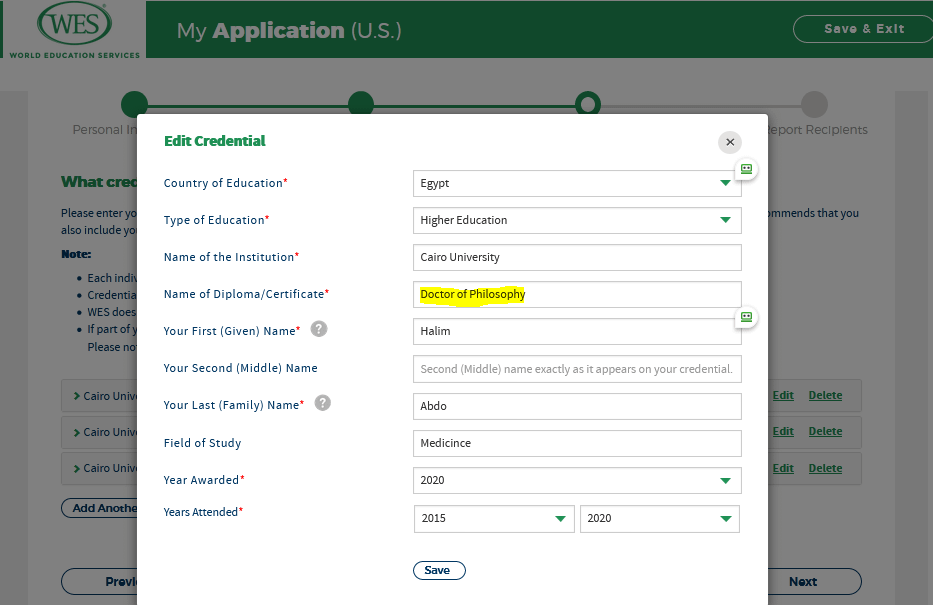Click the WES logo
Screen dimensions: 933x605
72,29
